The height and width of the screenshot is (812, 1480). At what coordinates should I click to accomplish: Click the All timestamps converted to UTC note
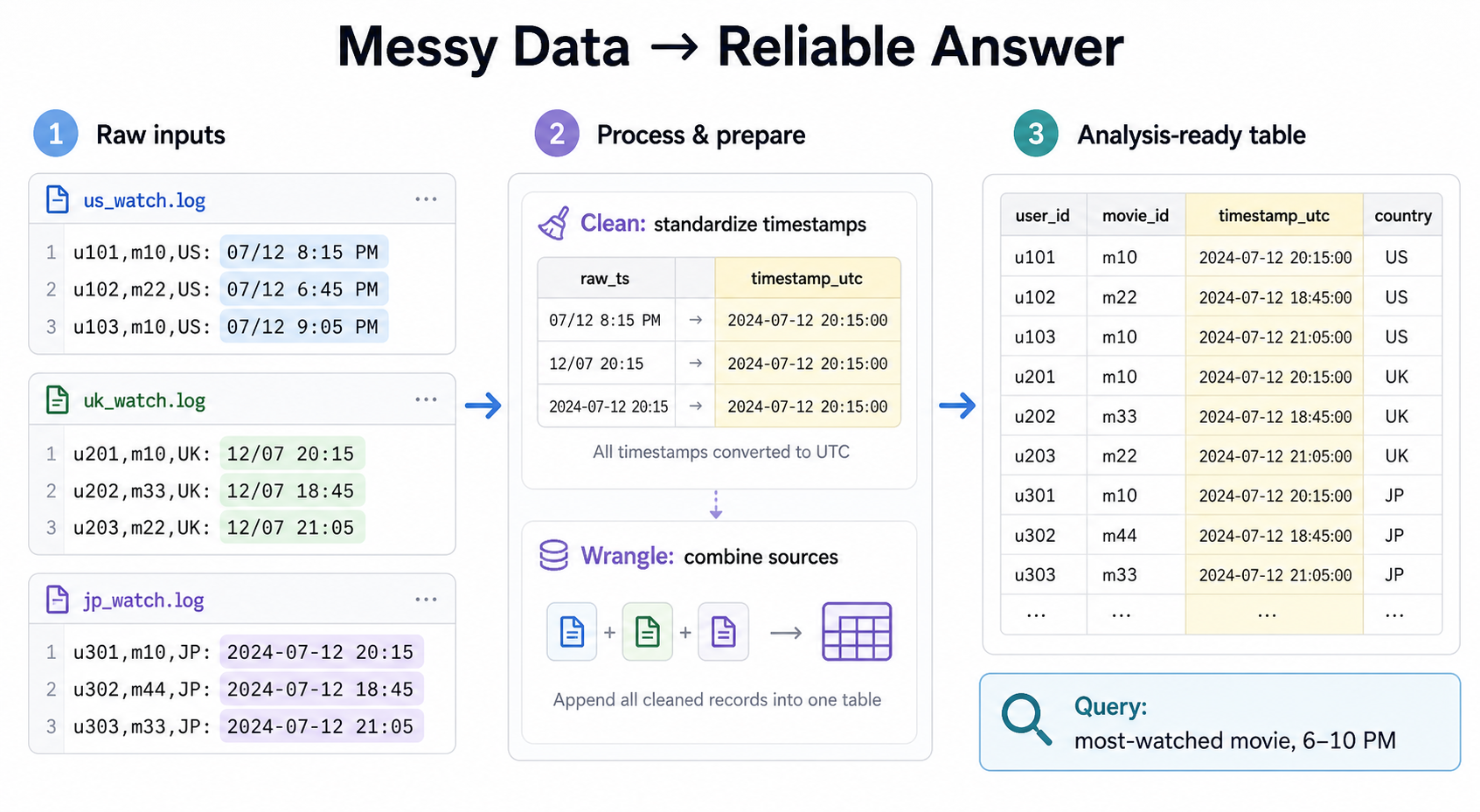pyautogui.click(x=721, y=452)
